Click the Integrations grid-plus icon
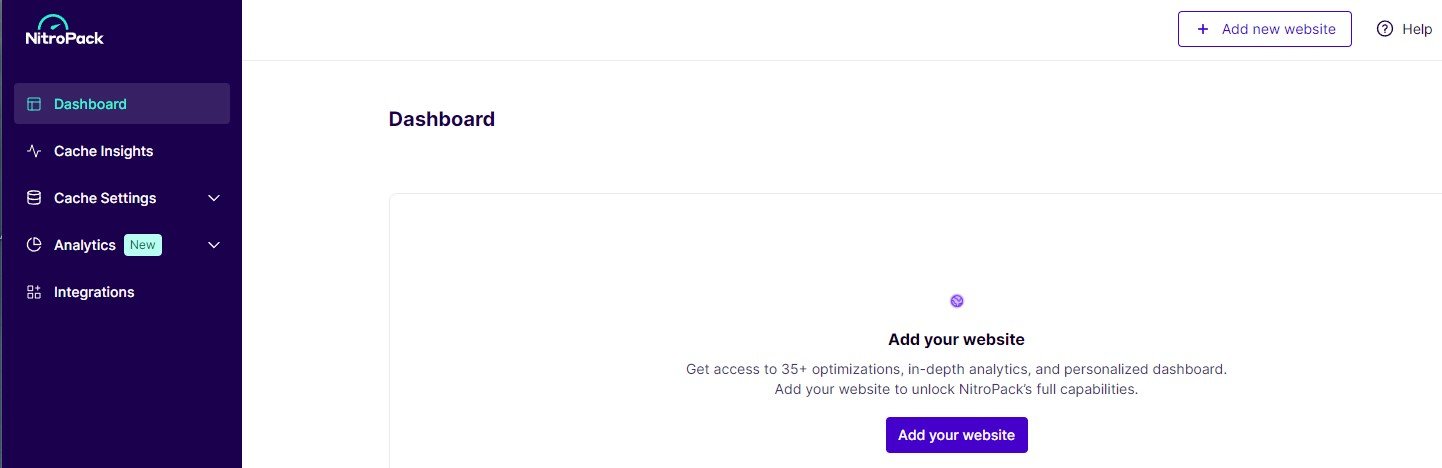Image resolution: width=1442 pixels, height=468 pixels. [34, 292]
